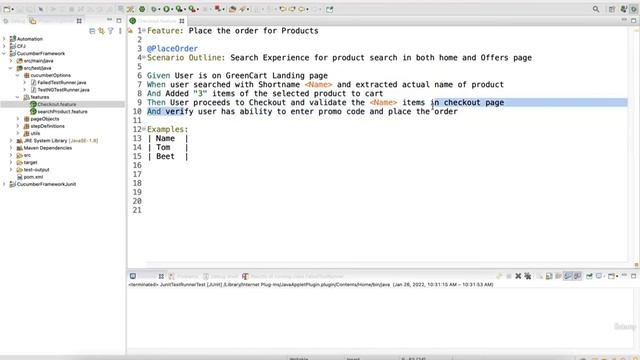Click the New file toolbar icon
The width and height of the screenshot is (640, 360).
pyautogui.click(x=7, y=9)
